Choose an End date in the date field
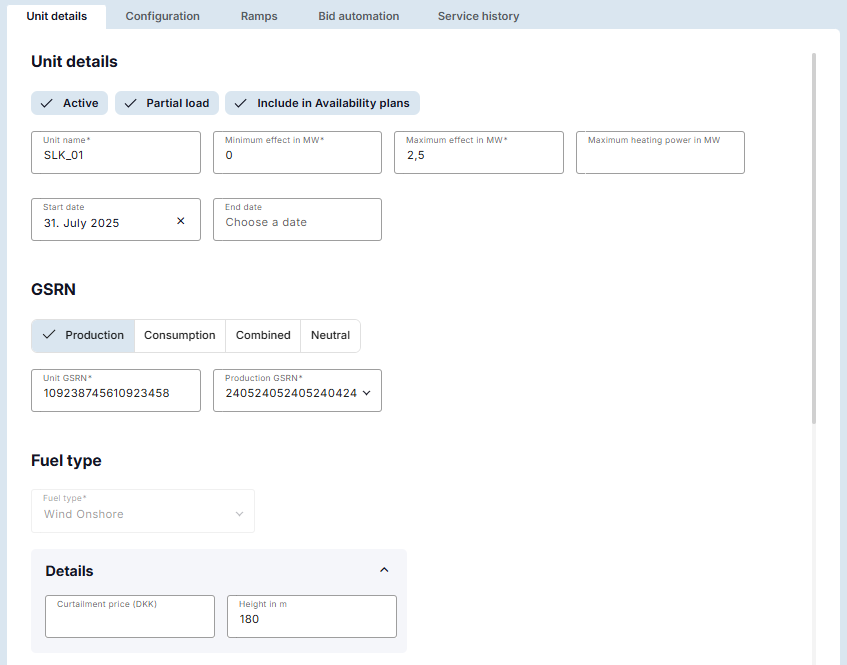This screenshot has height=665, width=847. (x=297, y=220)
